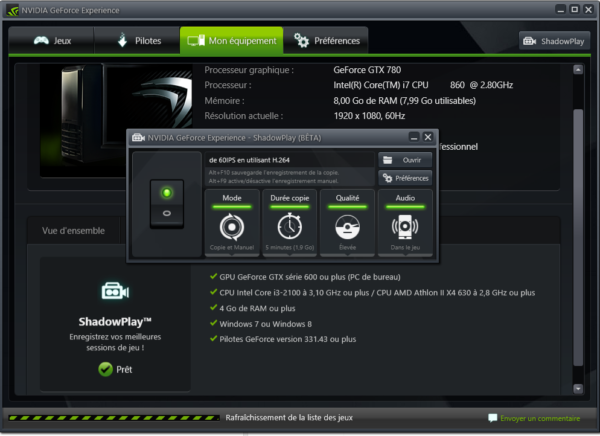
Task: Click the download icon on Pilotes tab
Action: (122, 40)
